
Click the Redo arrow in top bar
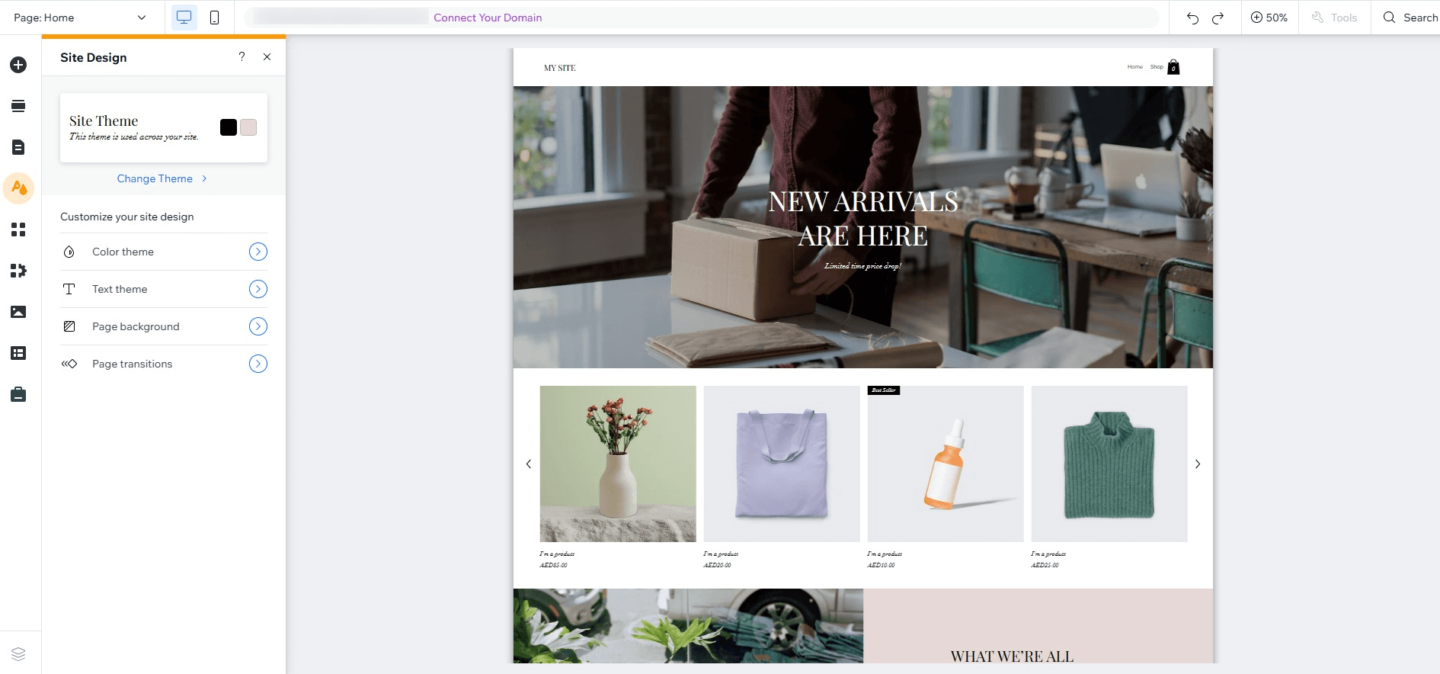point(1218,17)
